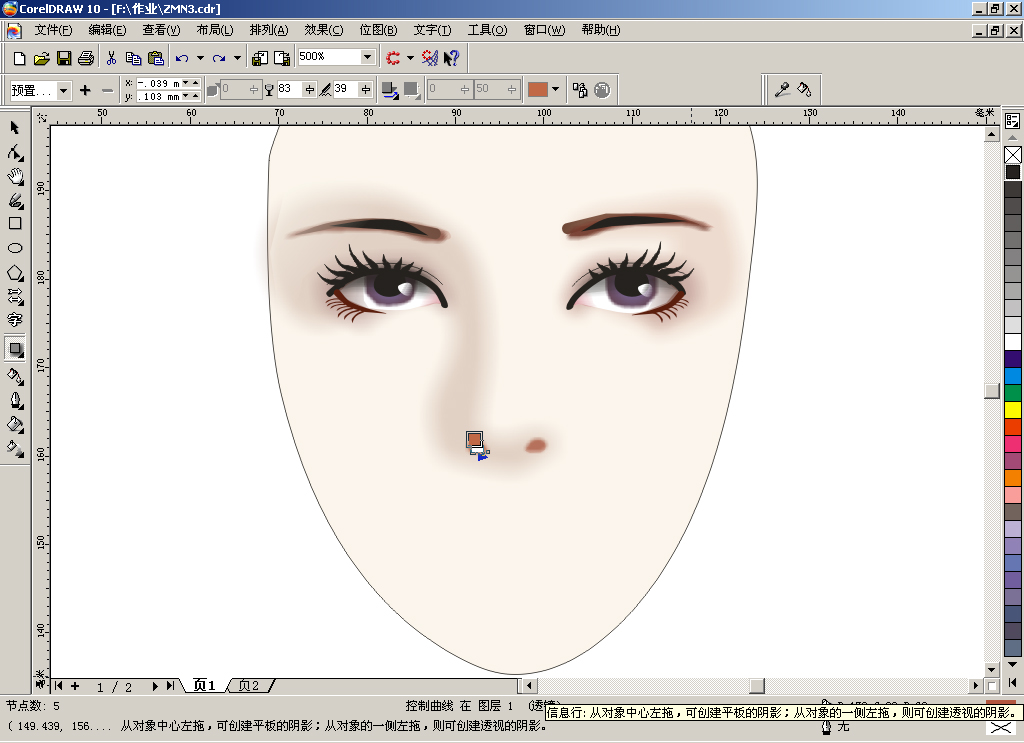Click the add preset plus button
Viewport: 1024px width, 743px height.
(x=85, y=90)
